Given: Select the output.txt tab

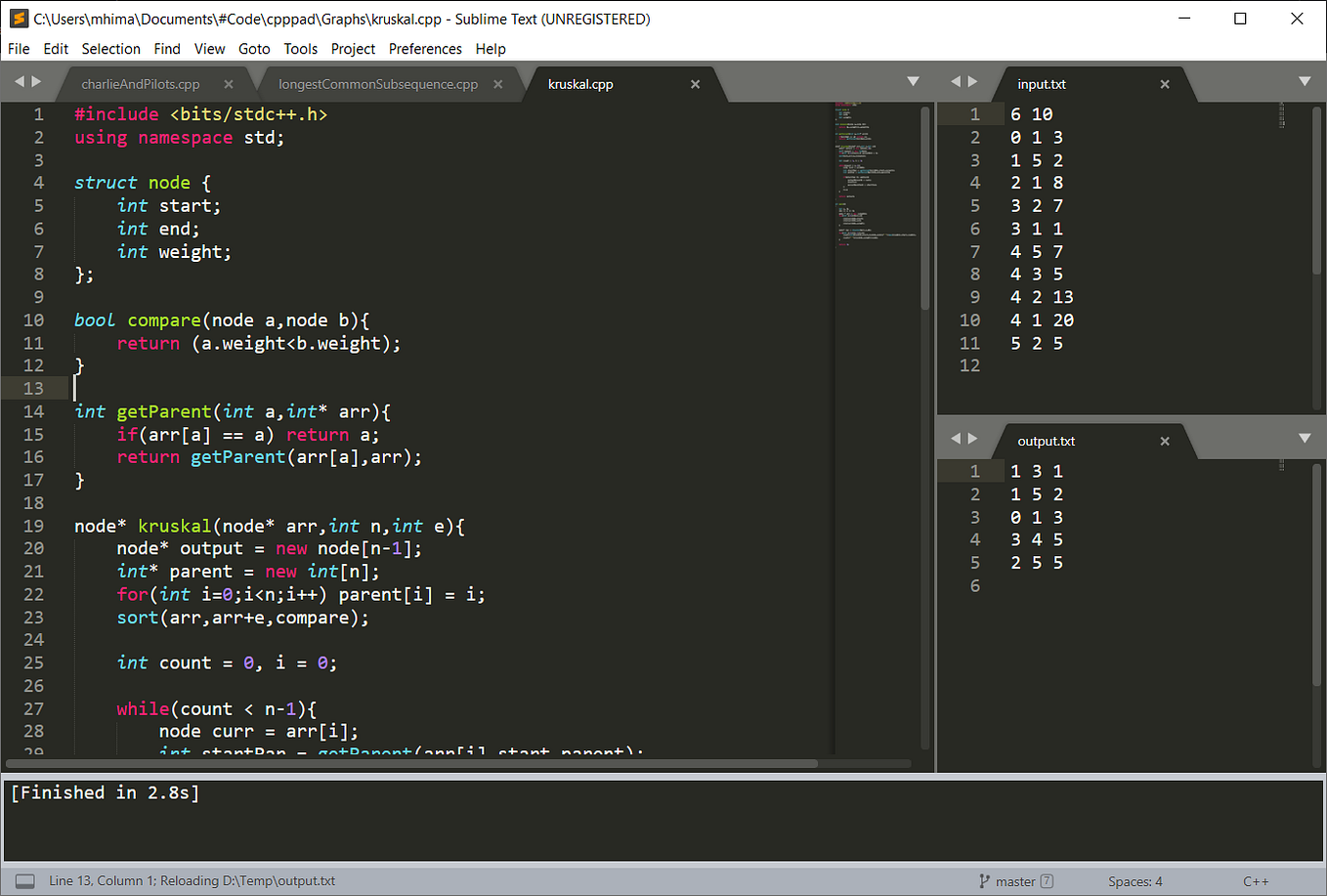Looking at the screenshot, I should coord(1046,441).
